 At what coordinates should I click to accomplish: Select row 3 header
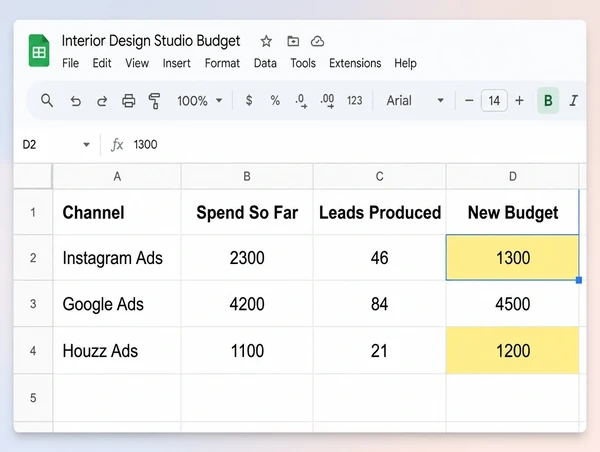(33, 304)
